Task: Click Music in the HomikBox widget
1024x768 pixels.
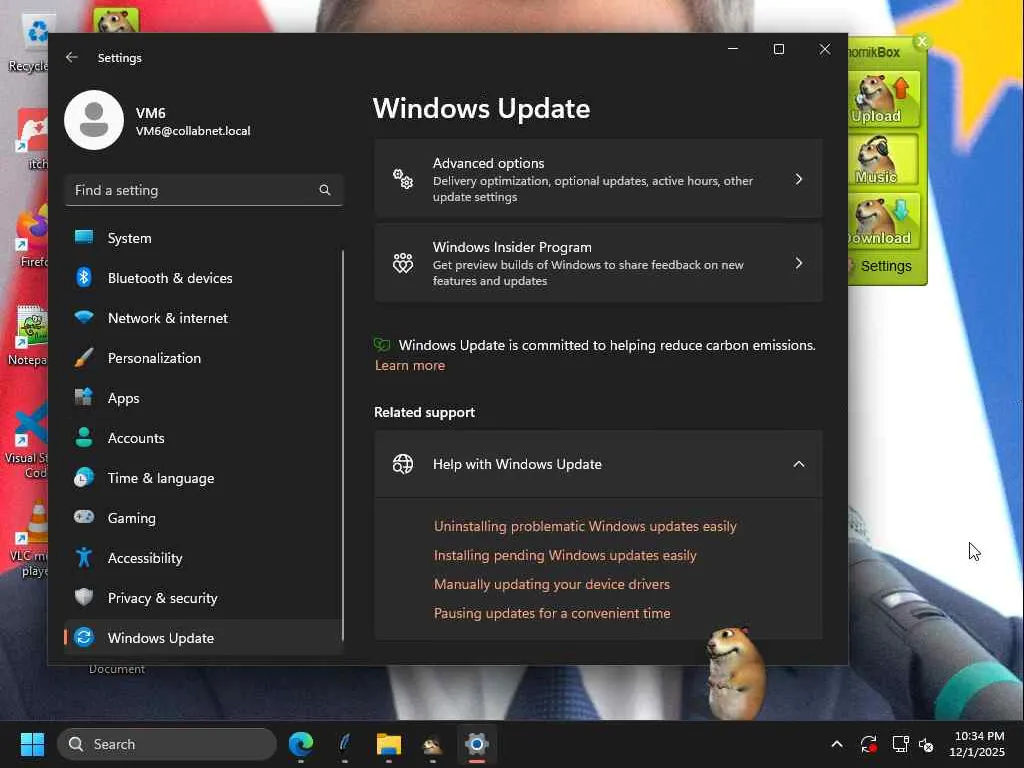Action: pos(884,160)
